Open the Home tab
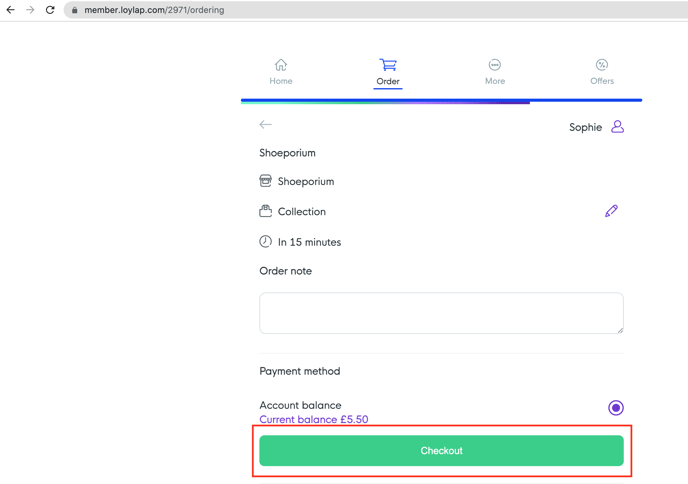The height and width of the screenshot is (484, 688). point(281,71)
